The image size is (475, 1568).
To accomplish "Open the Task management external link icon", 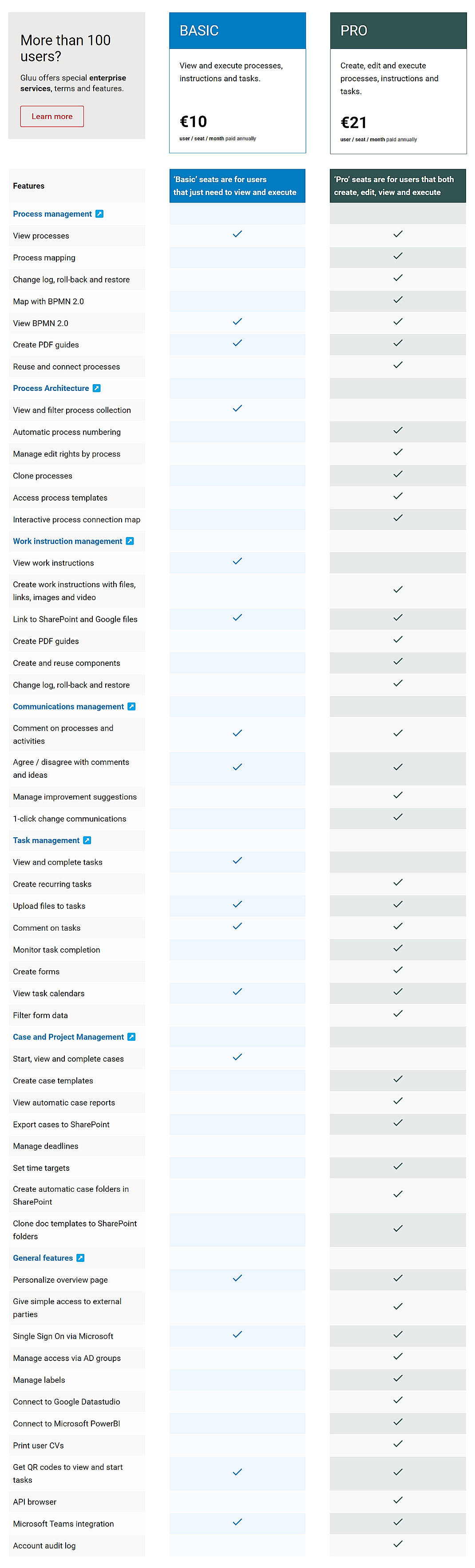I will (87, 840).
